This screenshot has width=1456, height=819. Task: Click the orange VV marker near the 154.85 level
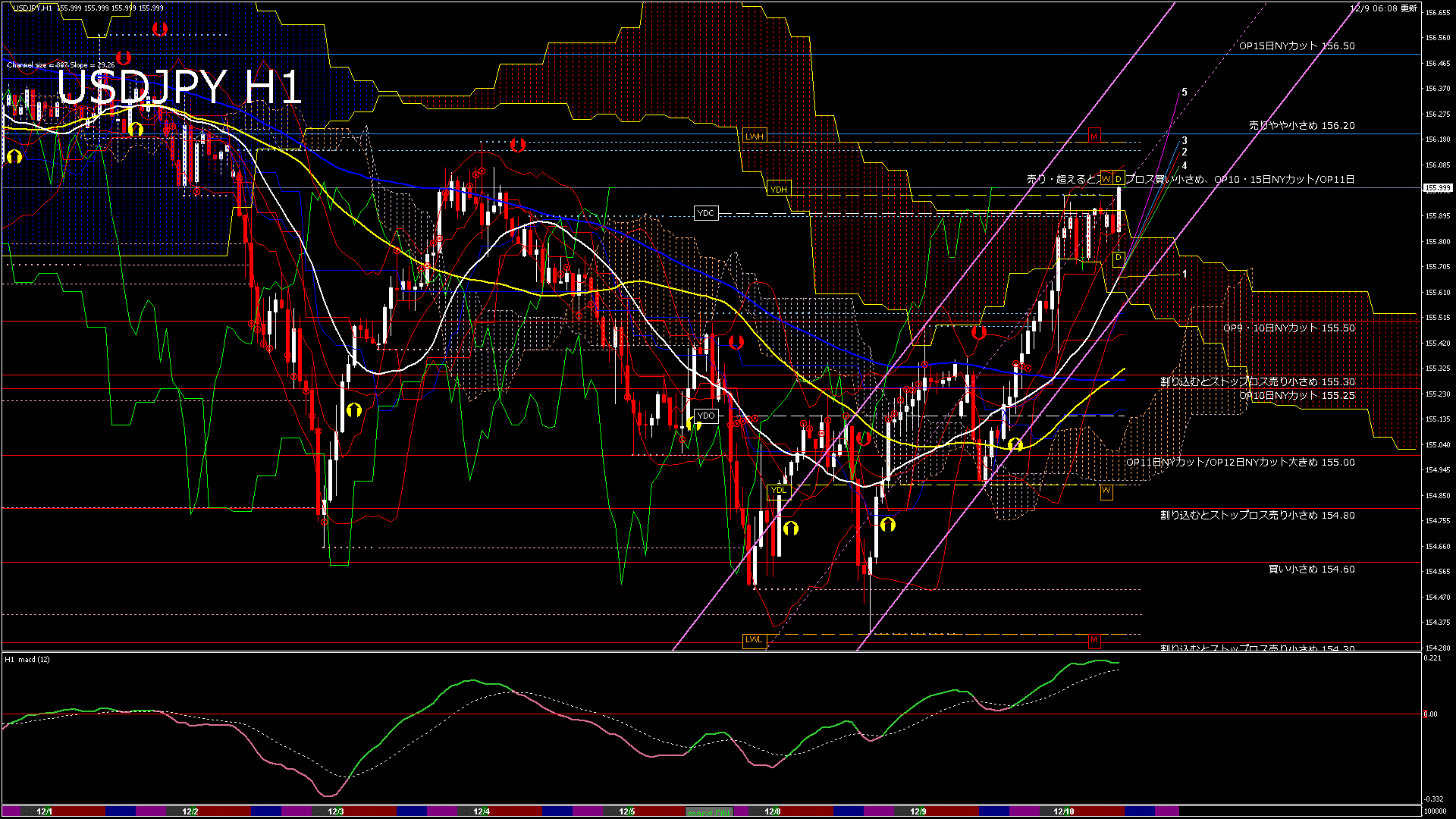[x=1106, y=491]
